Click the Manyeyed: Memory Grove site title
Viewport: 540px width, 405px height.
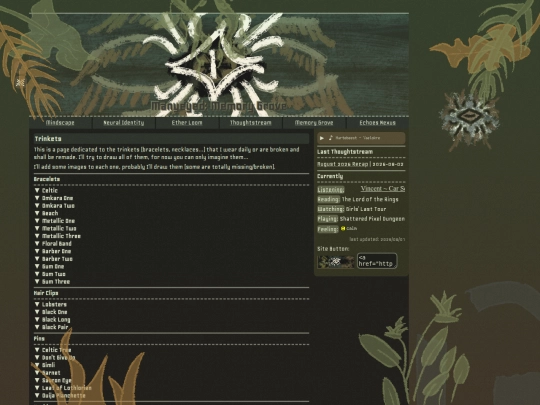(219, 106)
